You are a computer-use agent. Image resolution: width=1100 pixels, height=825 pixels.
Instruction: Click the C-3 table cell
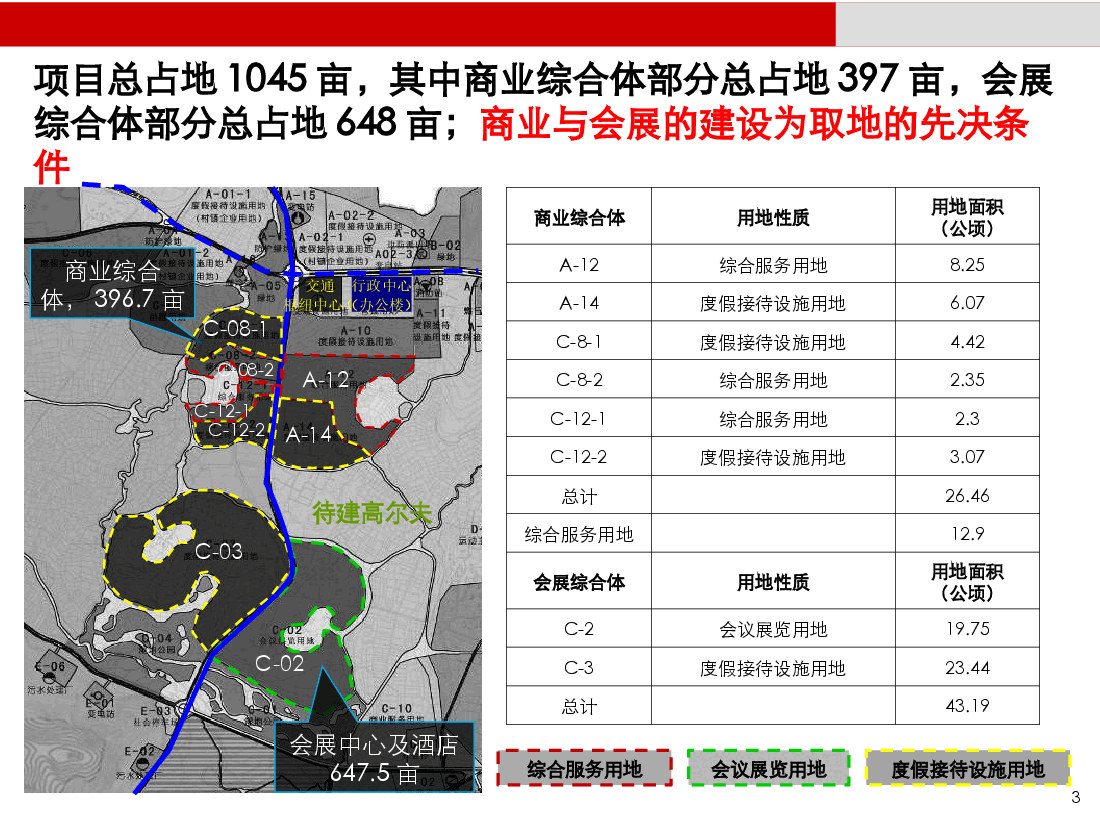point(579,666)
